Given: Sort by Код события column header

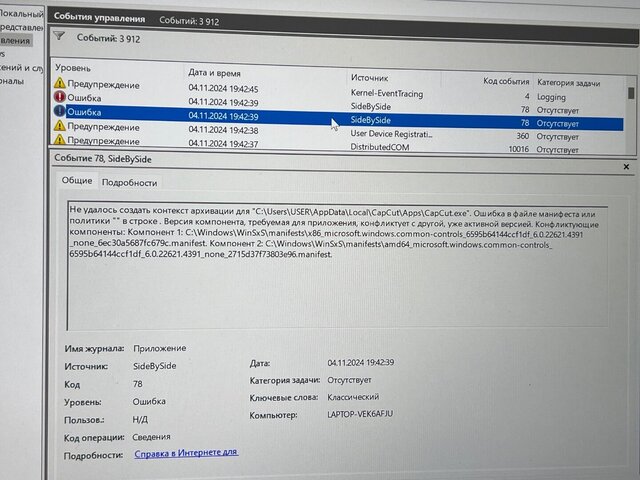Looking at the screenshot, I should tap(506, 81).
